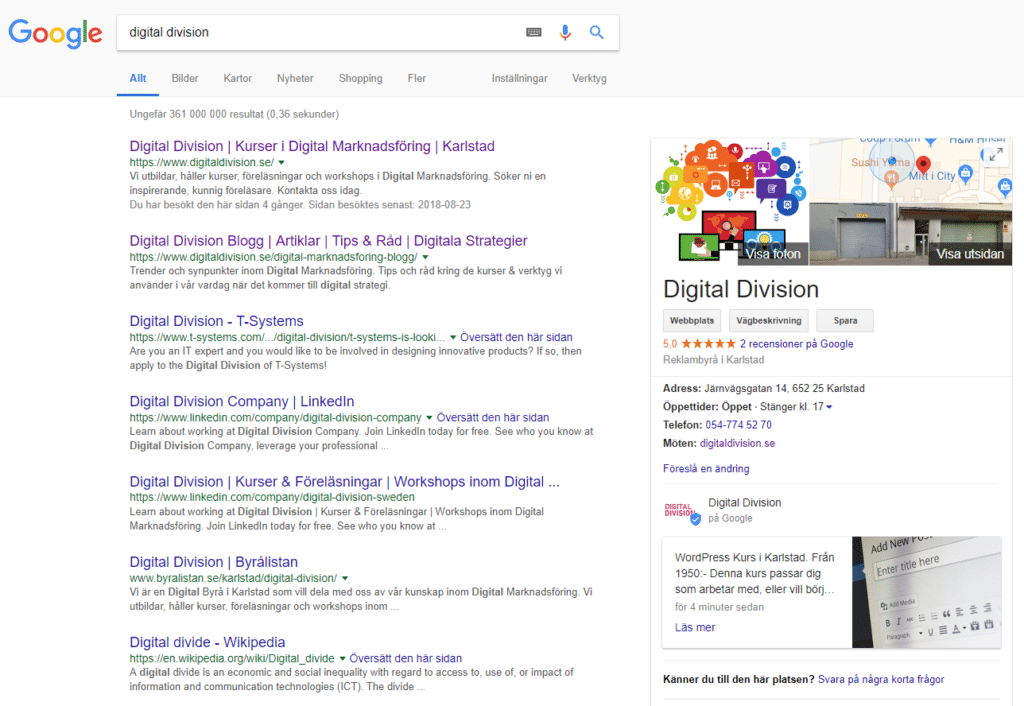Image resolution: width=1024 pixels, height=706 pixels.
Task: Open dropdown arrow beside Wikipedia URL
Action: click(x=342, y=659)
